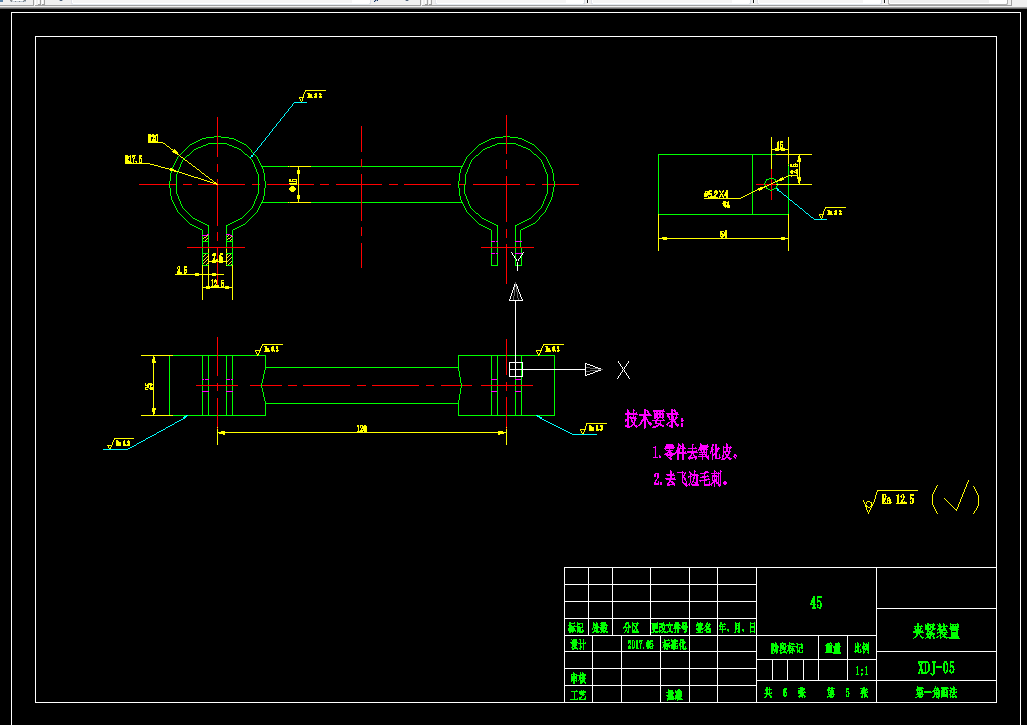Screen dimensions: 1027x725
Task: Click the Φ16 rod diameter dimension
Action: (293, 185)
